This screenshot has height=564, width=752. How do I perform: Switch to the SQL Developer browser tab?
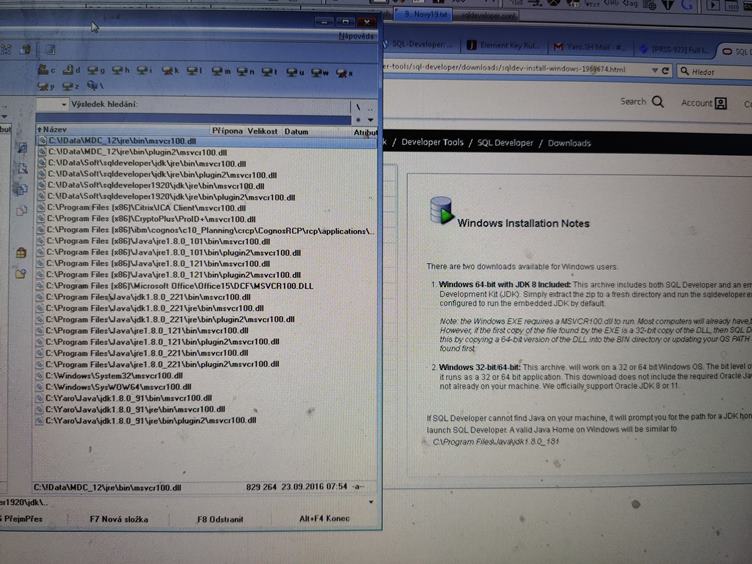[421, 44]
